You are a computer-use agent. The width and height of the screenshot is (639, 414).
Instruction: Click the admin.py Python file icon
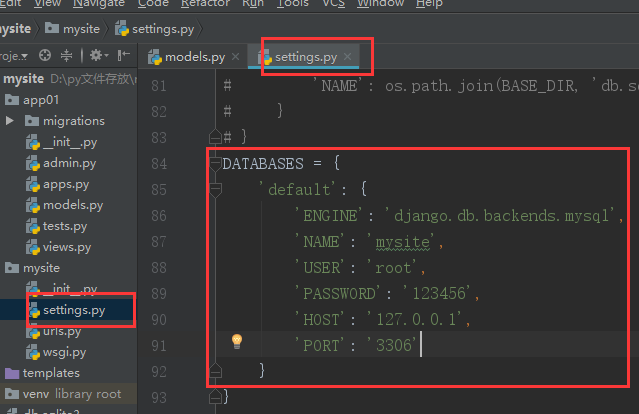click(x=33, y=163)
